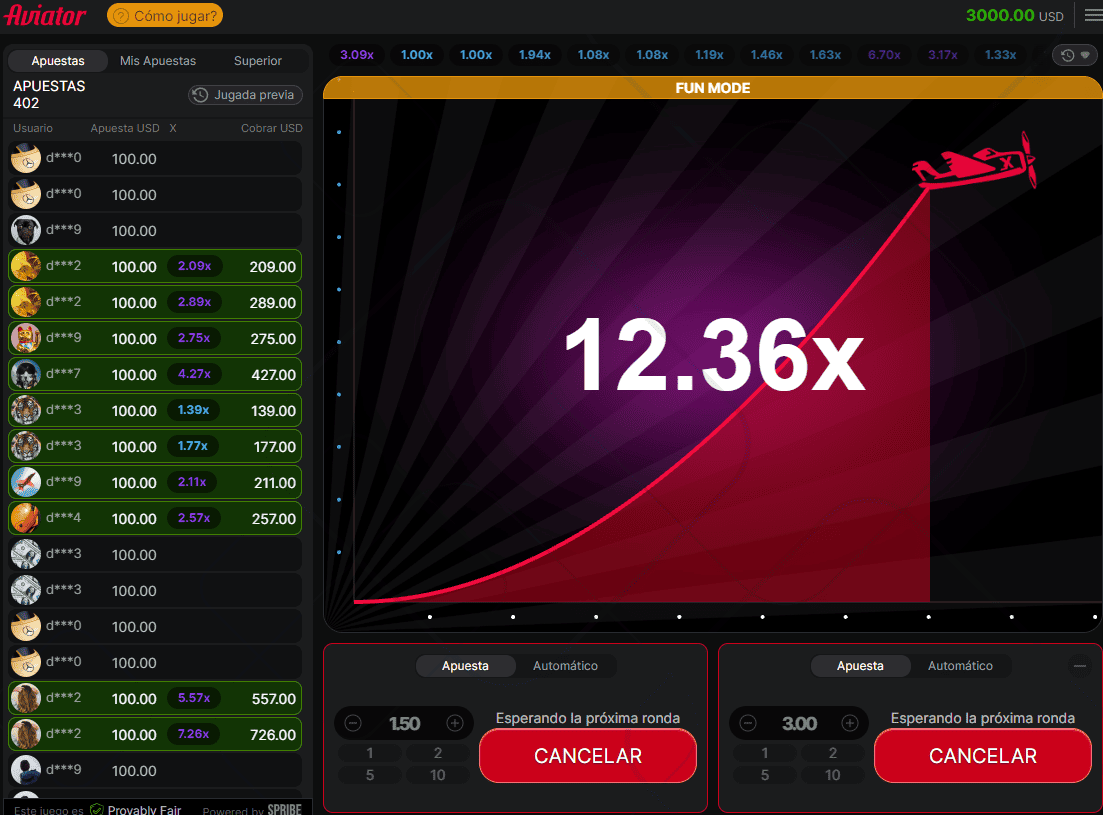Toggle right panel to Automático mode
Viewport: 1103px width, 815px height.
[x=960, y=665]
